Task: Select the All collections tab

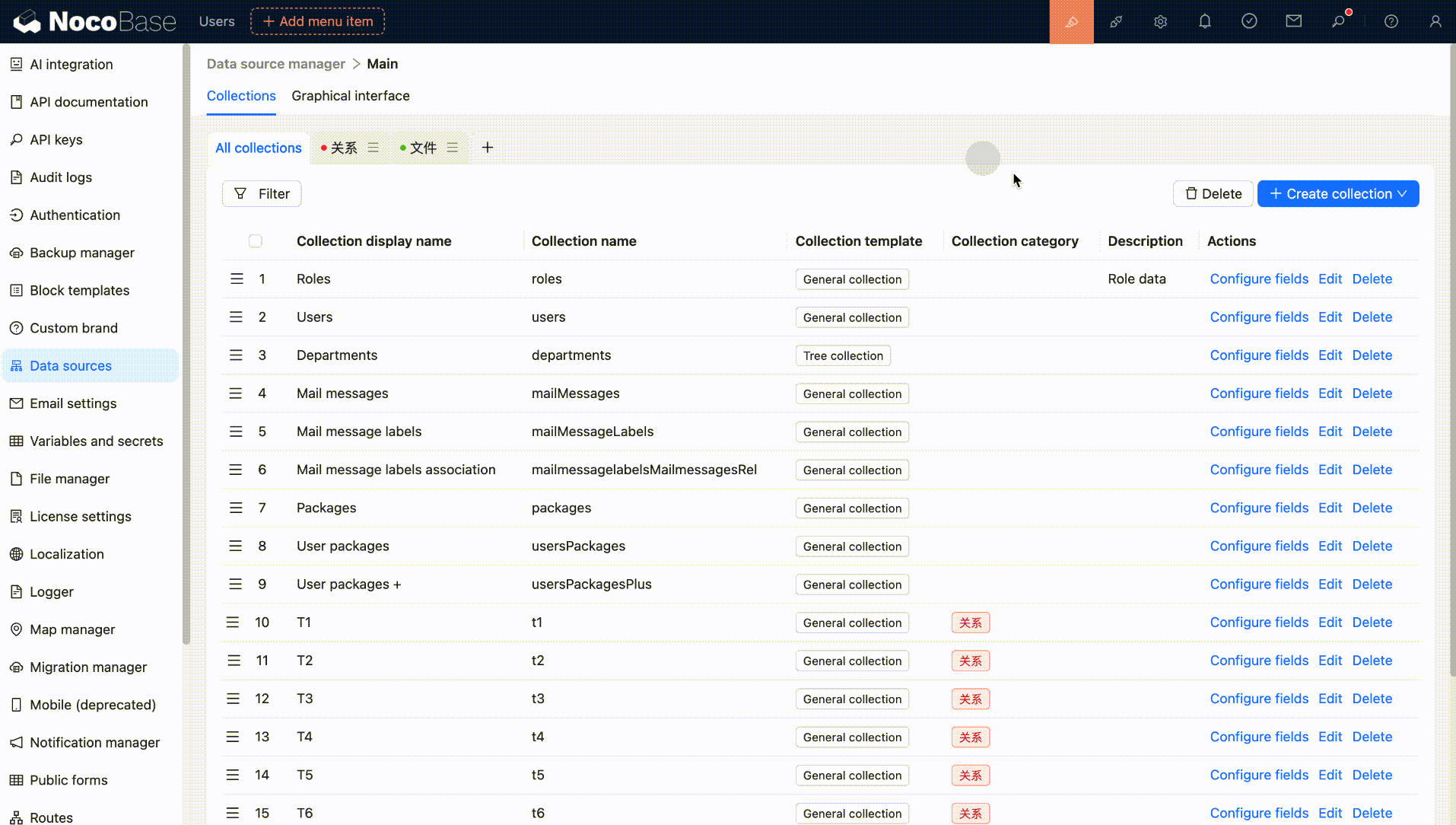Action: [x=258, y=148]
